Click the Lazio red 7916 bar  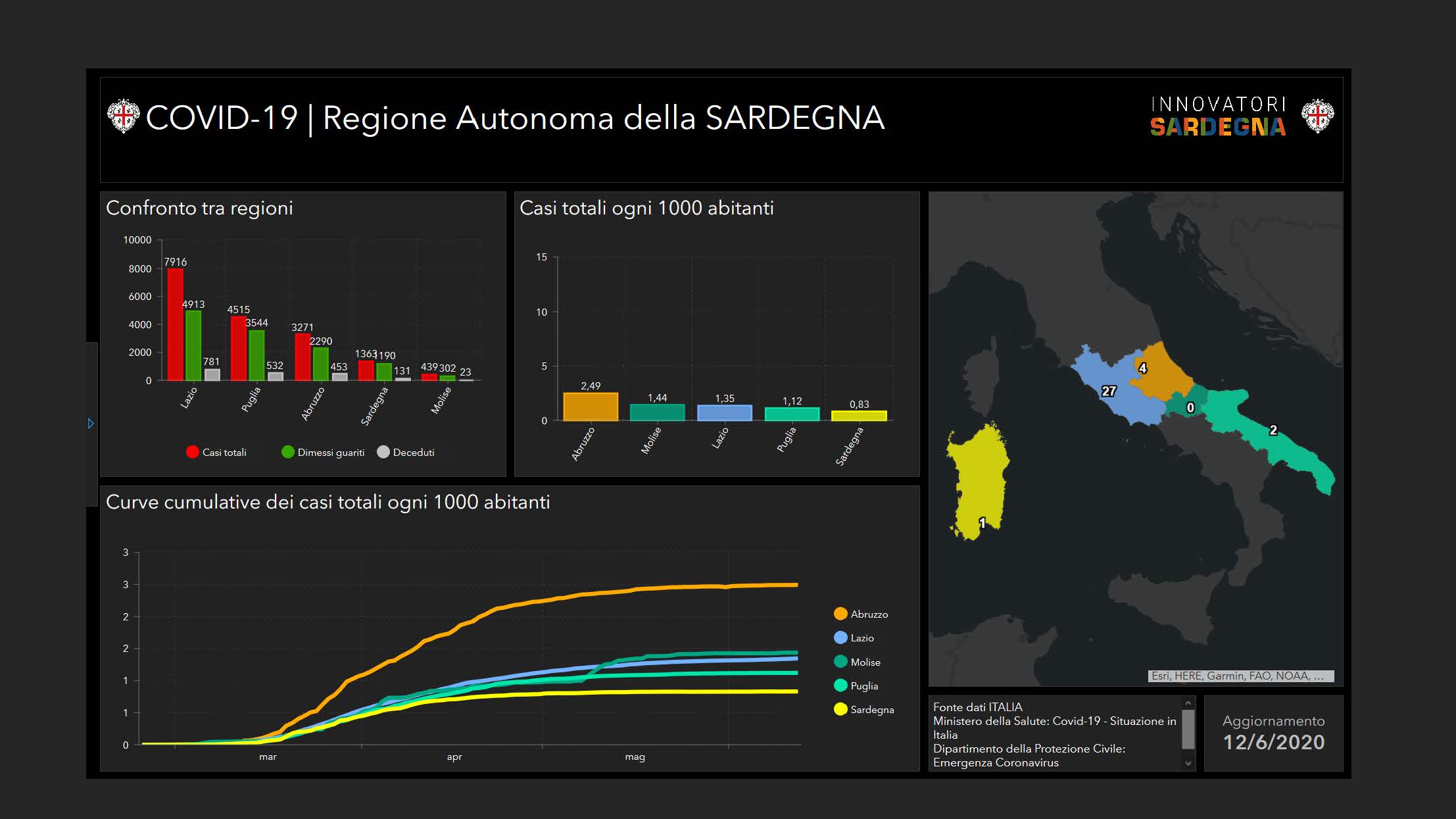(x=175, y=324)
